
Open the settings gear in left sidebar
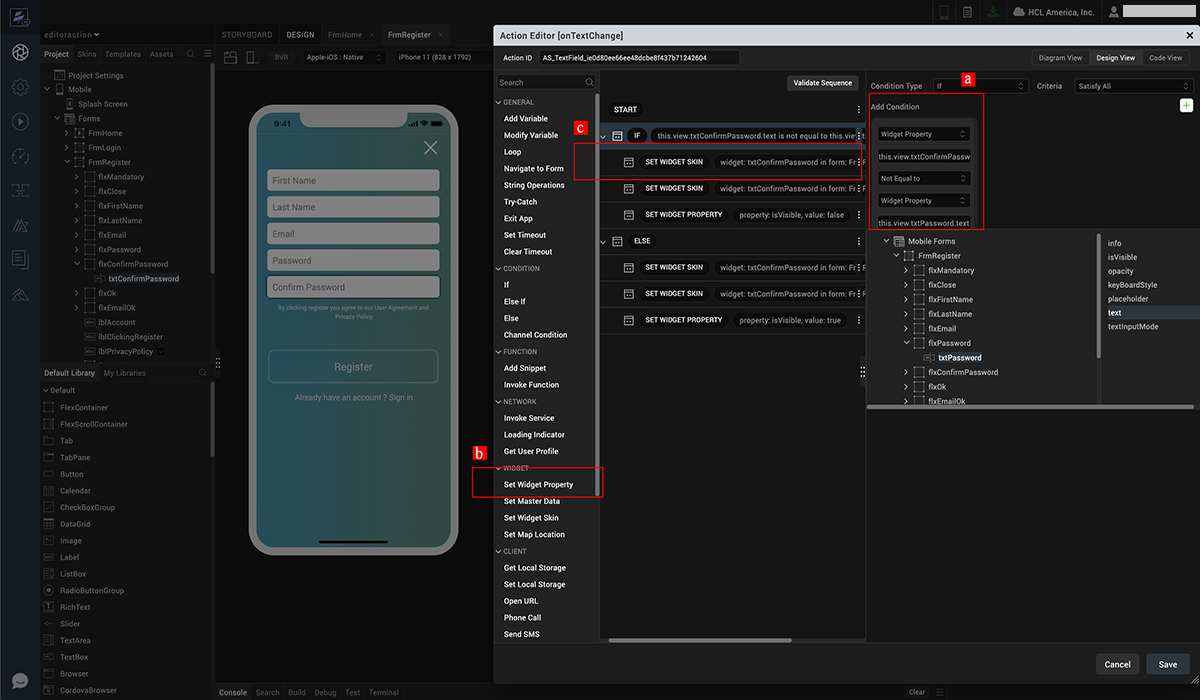click(20, 87)
